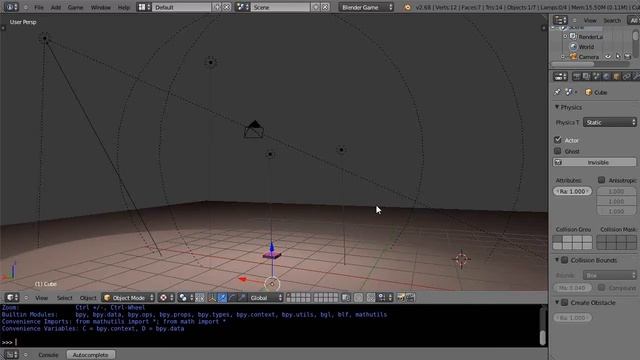This screenshot has height=360, width=640.
Task: Open the properties editor type selector
Action: 560,76
